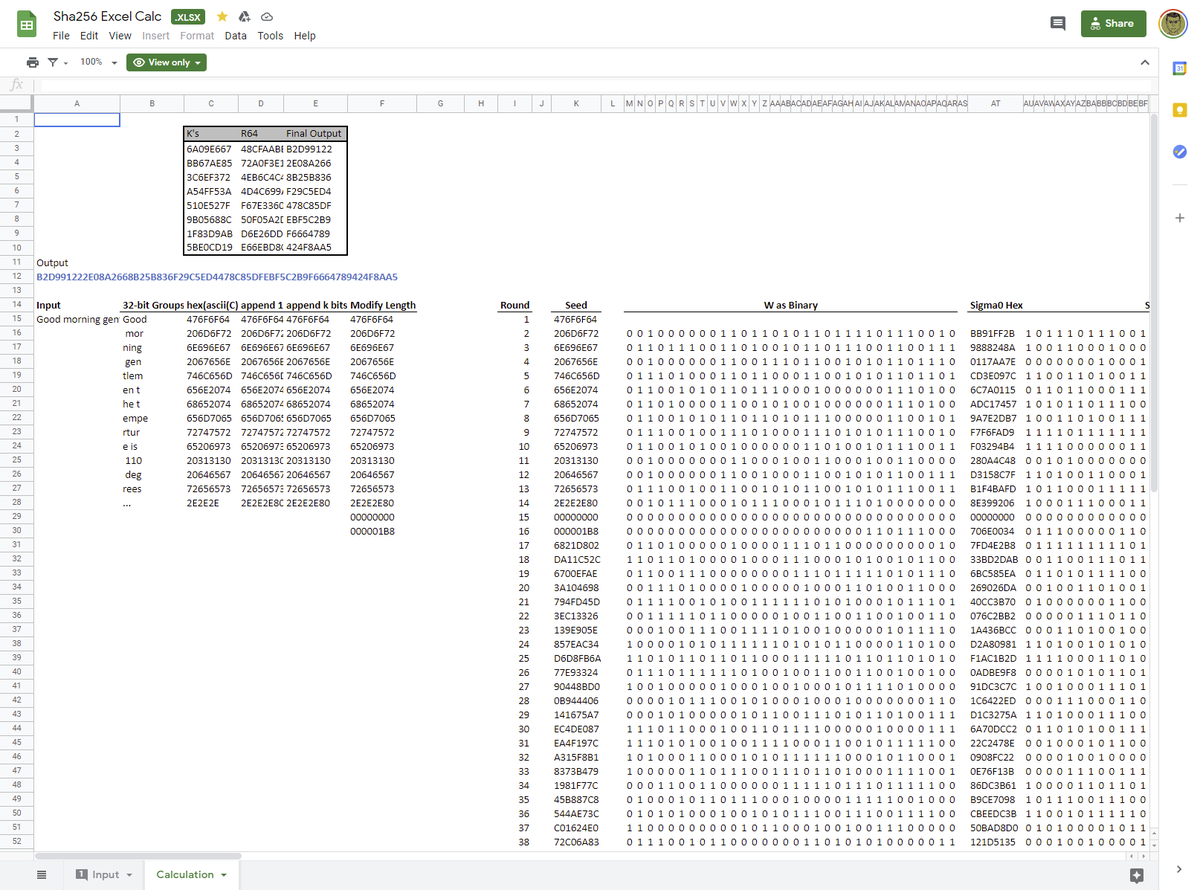Select column F header
Image resolution: width=1200 pixels, height=890 pixels.
coord(382,103)
